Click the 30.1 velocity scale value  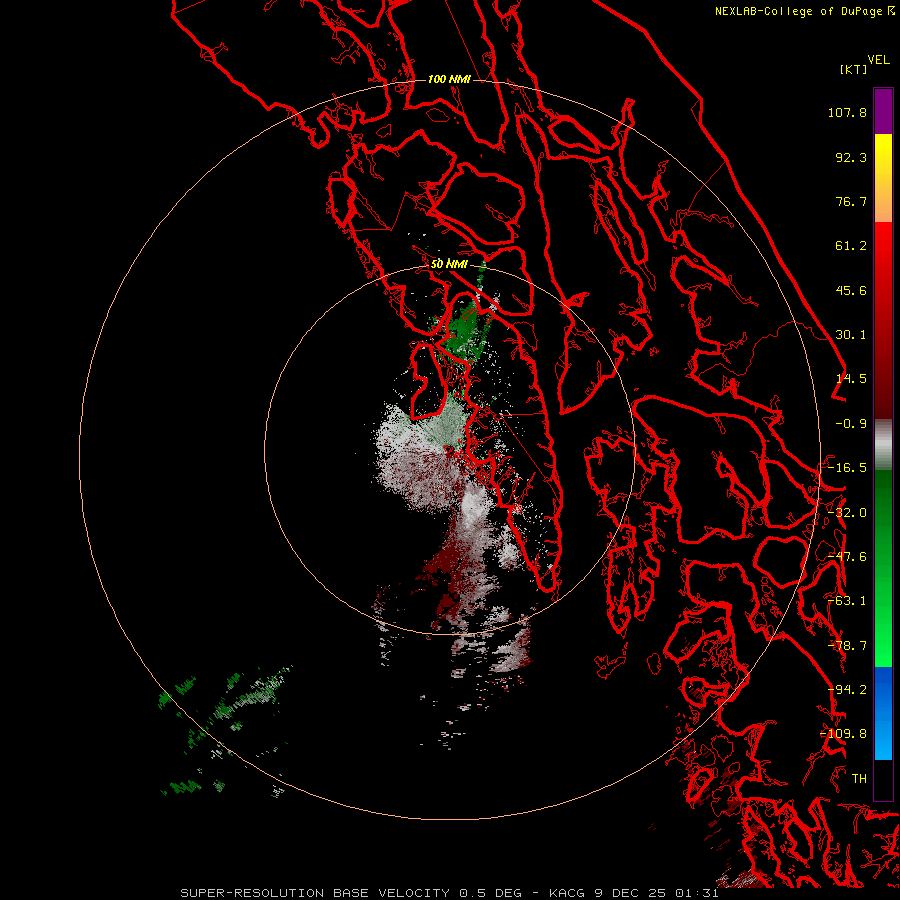pos(851,335)
